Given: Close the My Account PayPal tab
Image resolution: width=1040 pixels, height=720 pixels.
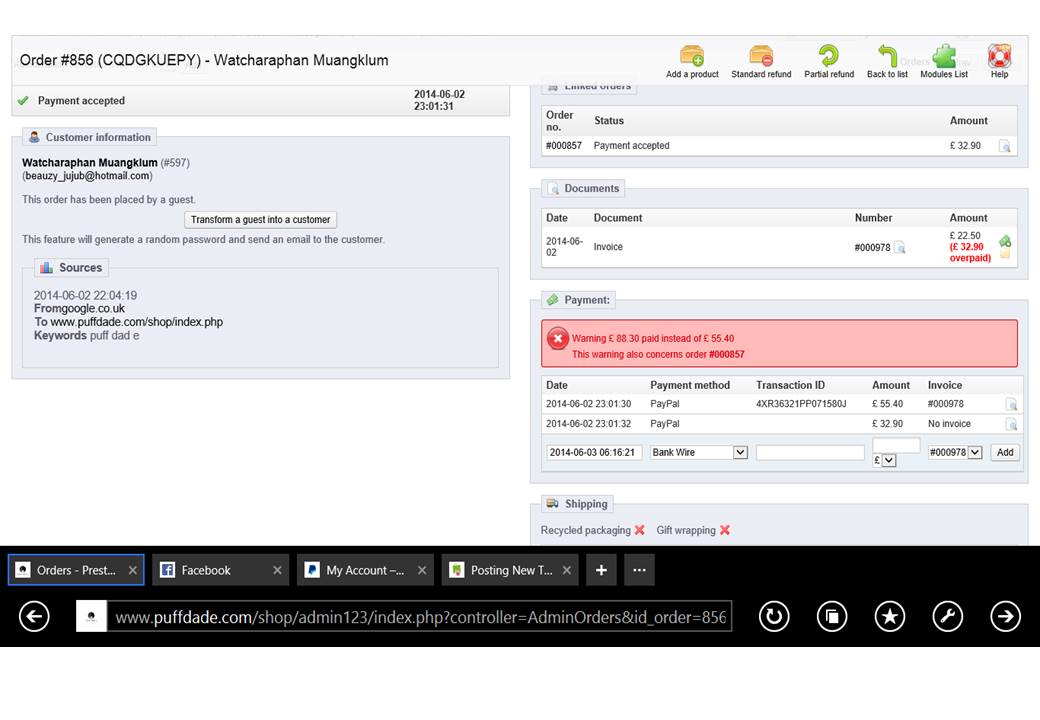Looking at the screenshot, I should point(422,570).
